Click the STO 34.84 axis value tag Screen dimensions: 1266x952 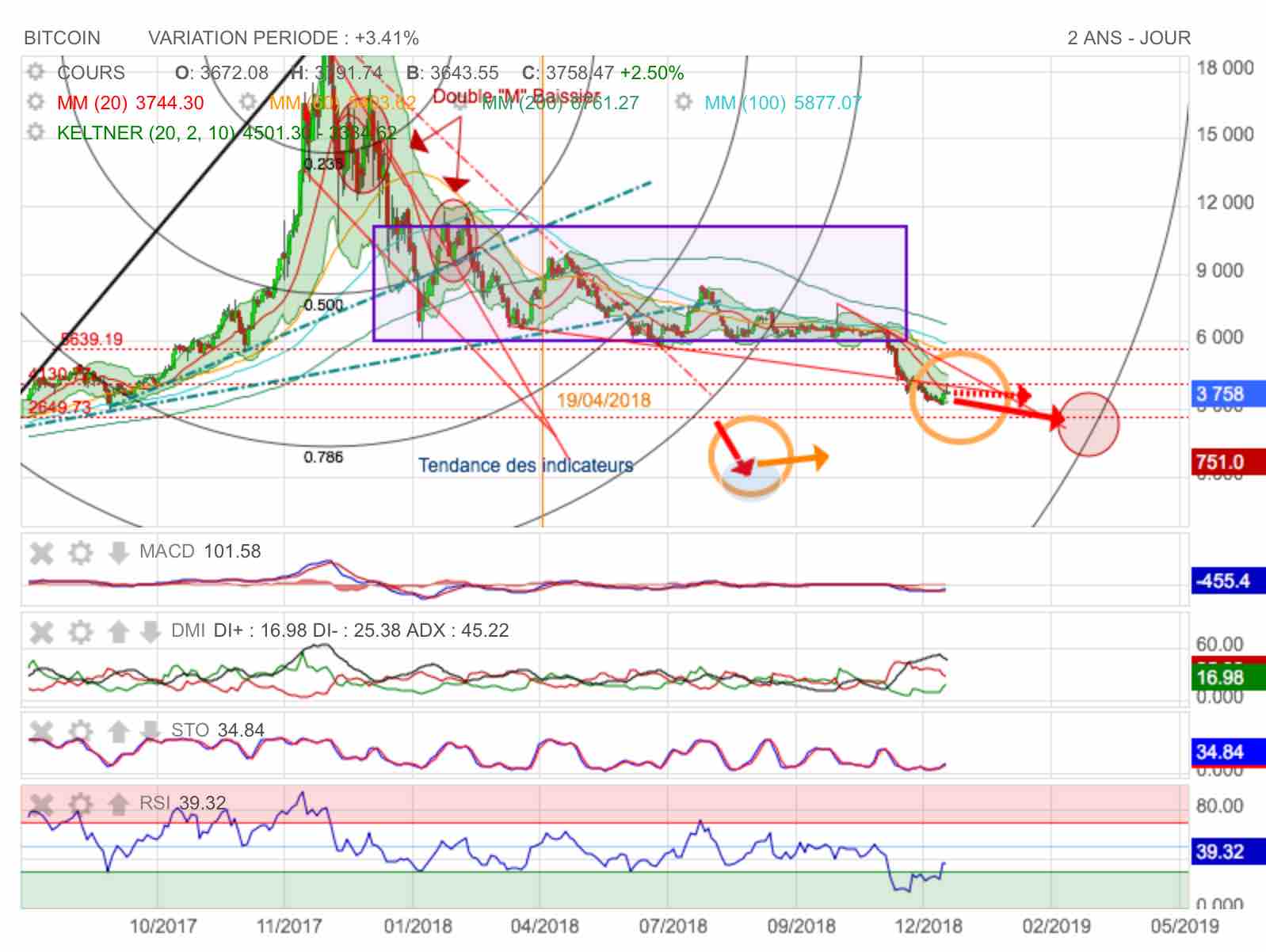click(1228, 752)
